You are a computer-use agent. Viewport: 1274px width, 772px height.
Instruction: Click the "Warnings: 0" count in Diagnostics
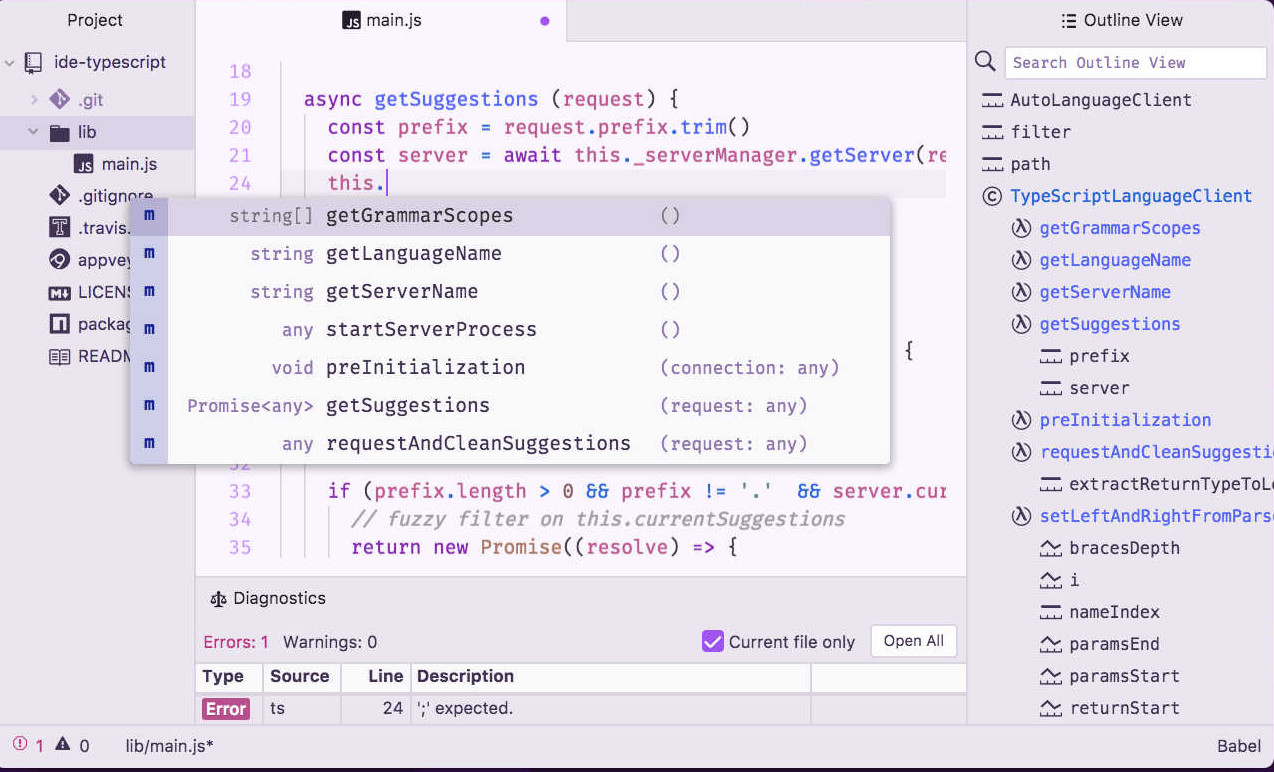point(330,642)
